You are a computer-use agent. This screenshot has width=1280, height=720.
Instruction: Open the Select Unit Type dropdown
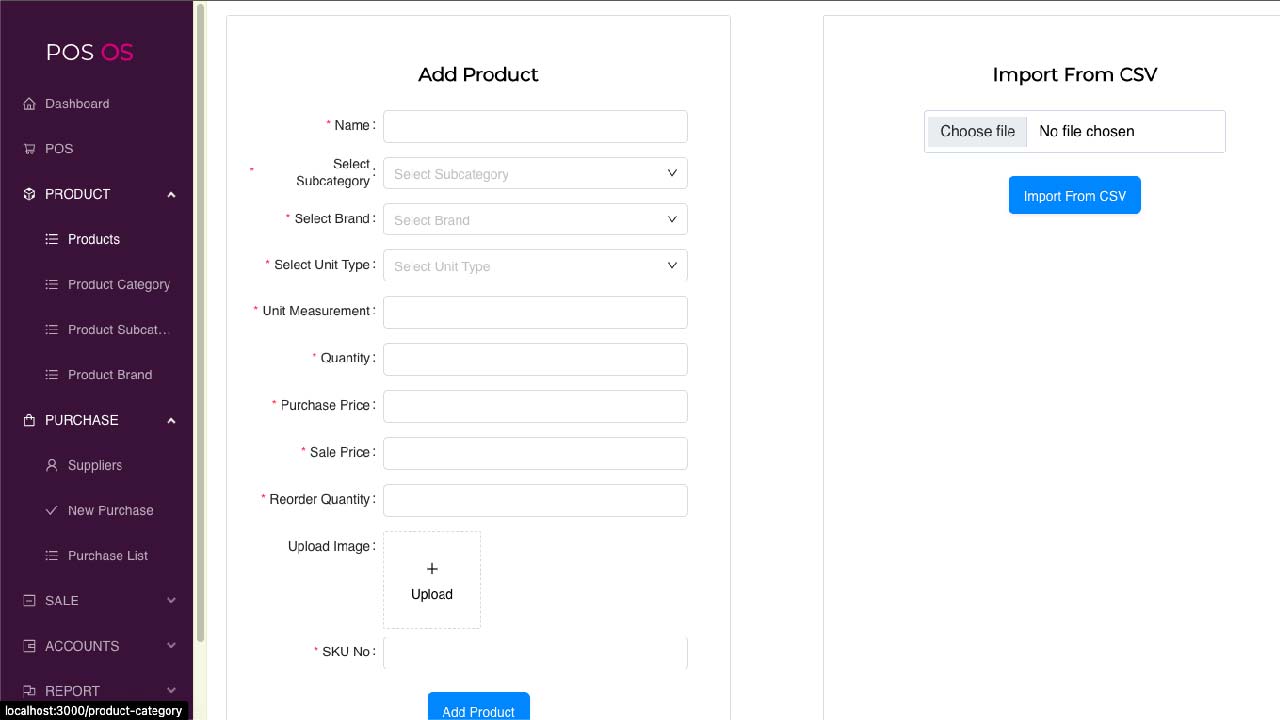click(x=535, y=266)
